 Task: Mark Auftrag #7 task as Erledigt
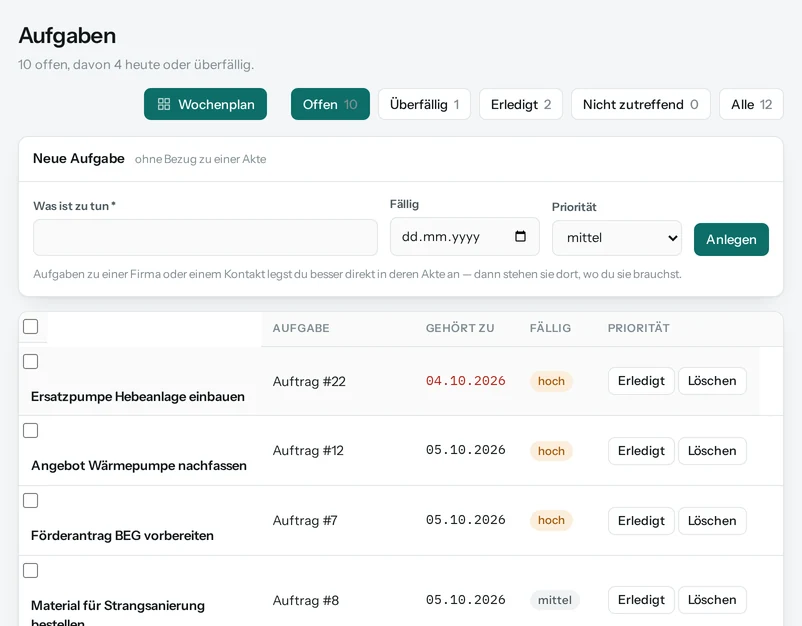(x=641, y=521)
